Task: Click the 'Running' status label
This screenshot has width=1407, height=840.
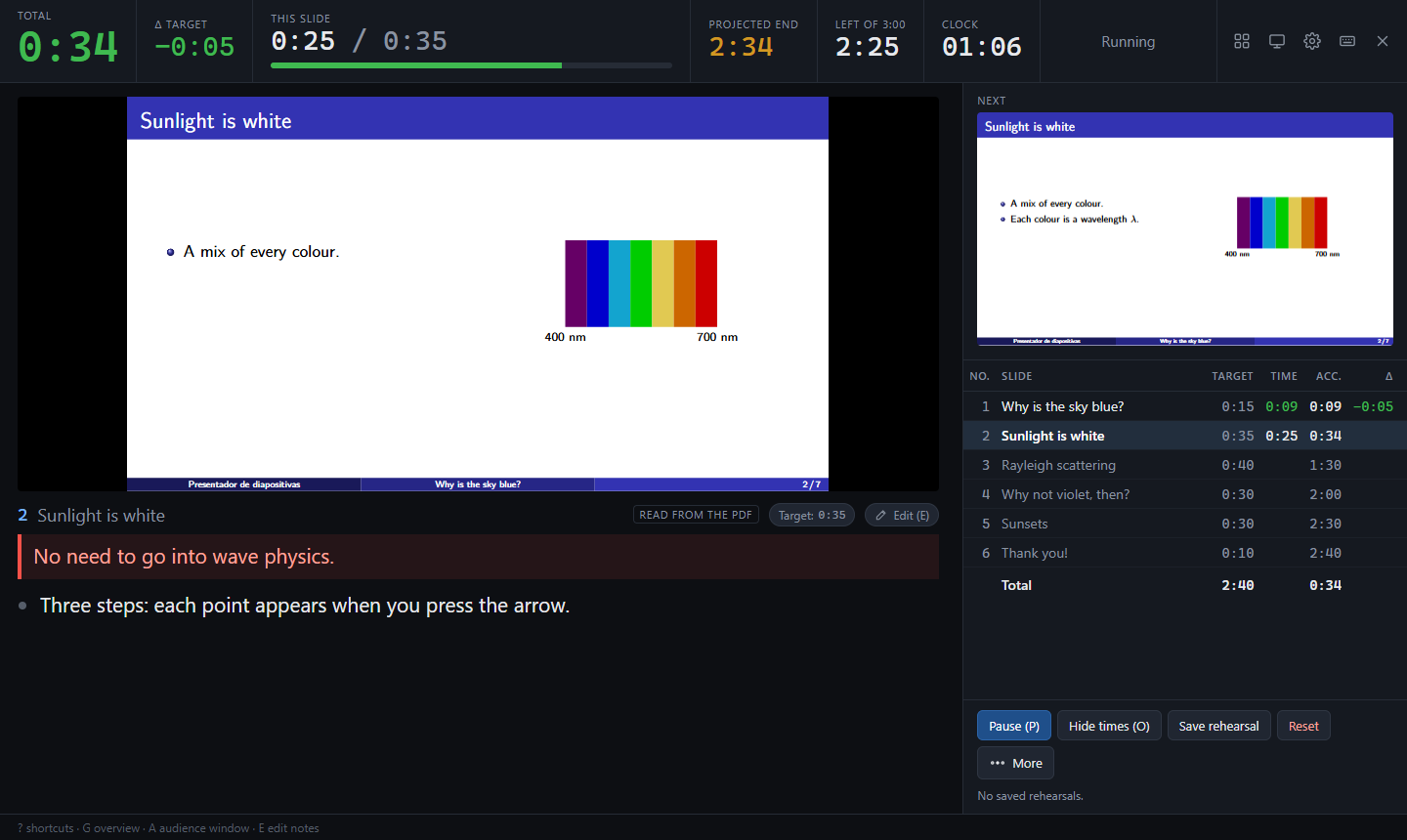Action: 1128,42
